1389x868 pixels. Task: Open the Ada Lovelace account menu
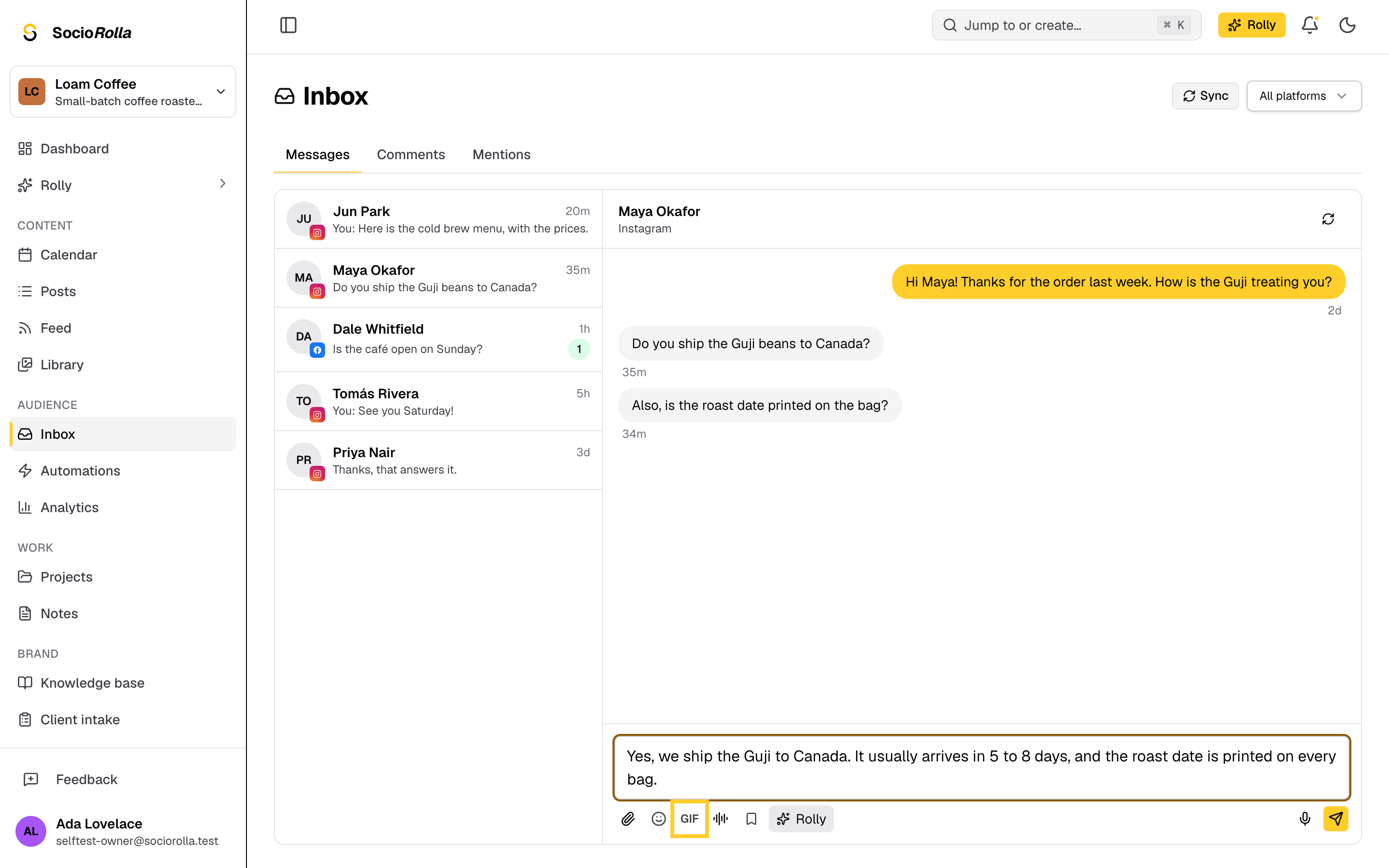click(x=123, y=831)
